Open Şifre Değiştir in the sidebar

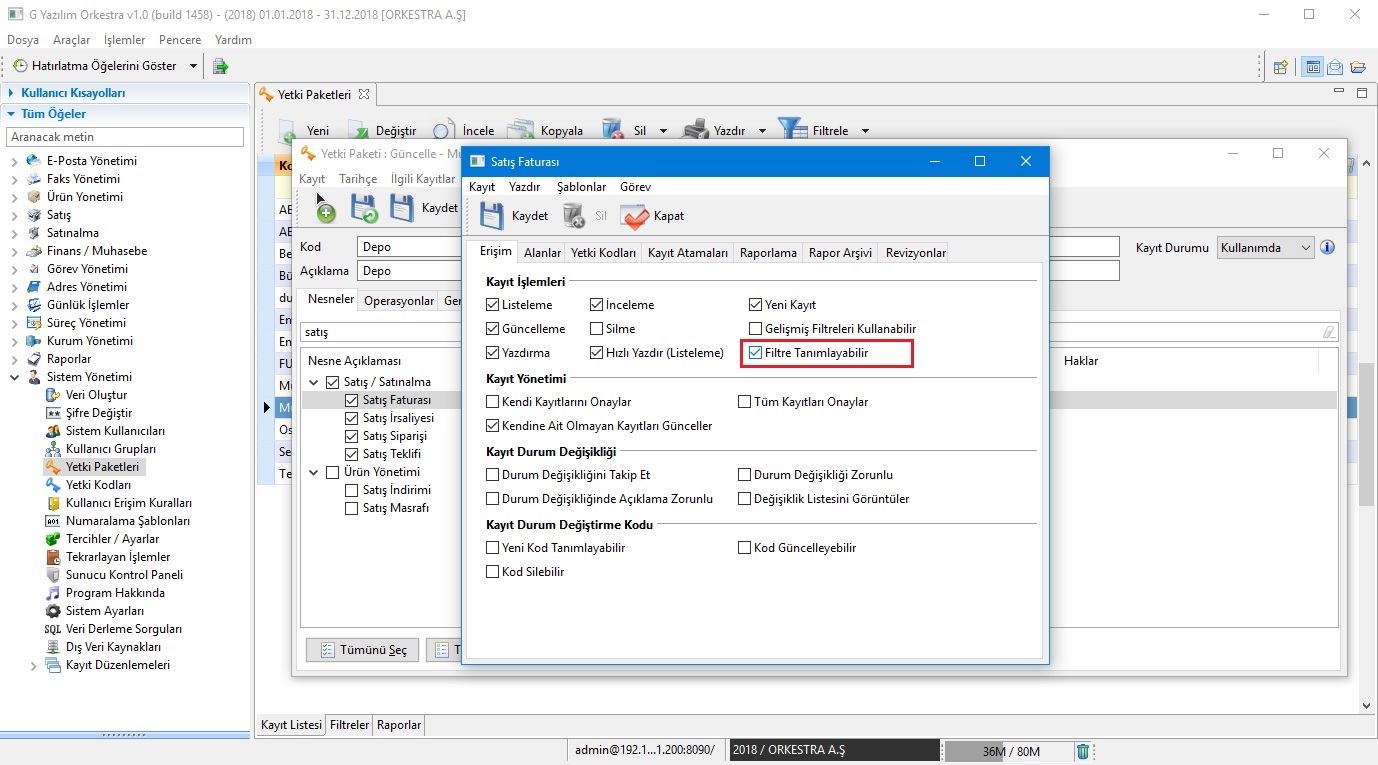point(99,413)
